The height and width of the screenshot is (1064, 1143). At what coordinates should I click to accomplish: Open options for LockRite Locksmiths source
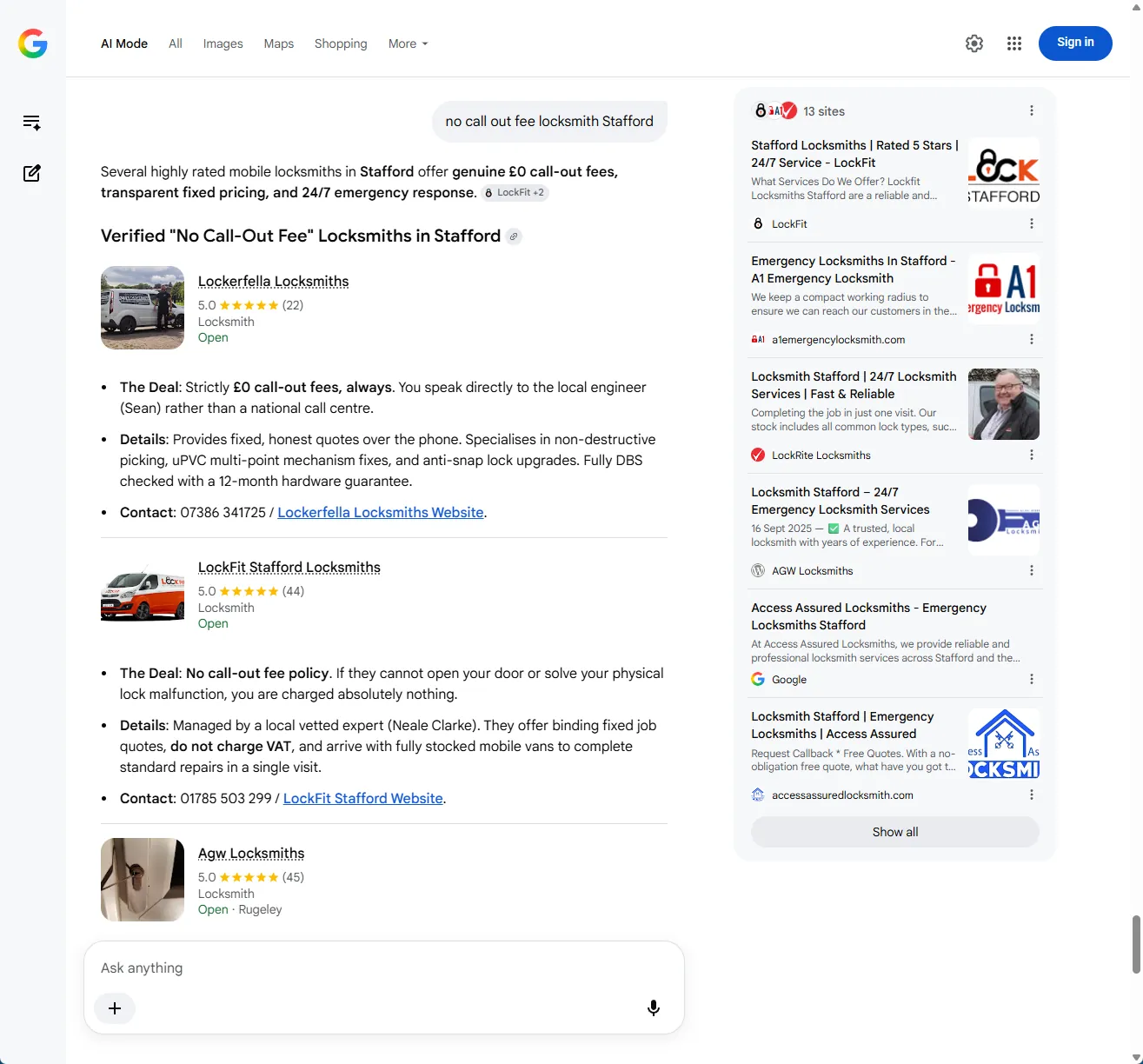[x=1032, y=455]
